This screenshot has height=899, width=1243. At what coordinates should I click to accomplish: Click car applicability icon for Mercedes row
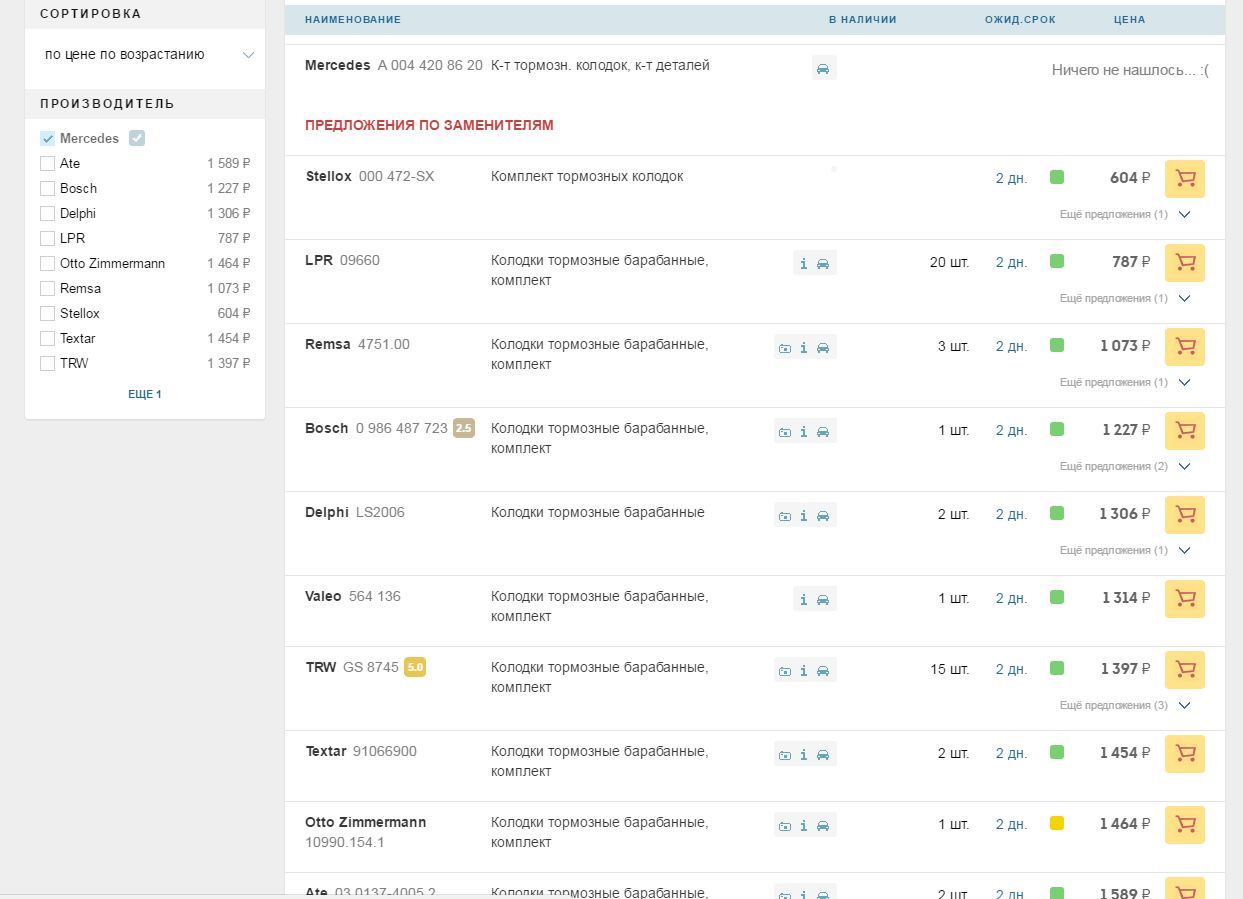pyautogui.click(x=823, y=69)
